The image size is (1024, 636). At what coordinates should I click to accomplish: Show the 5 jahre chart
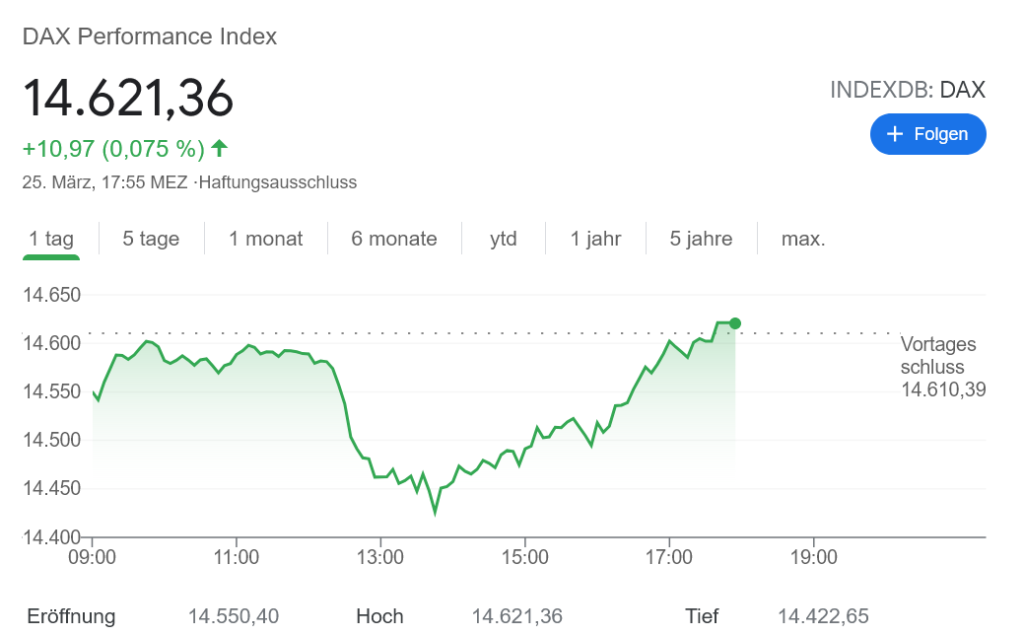point(701,239)
